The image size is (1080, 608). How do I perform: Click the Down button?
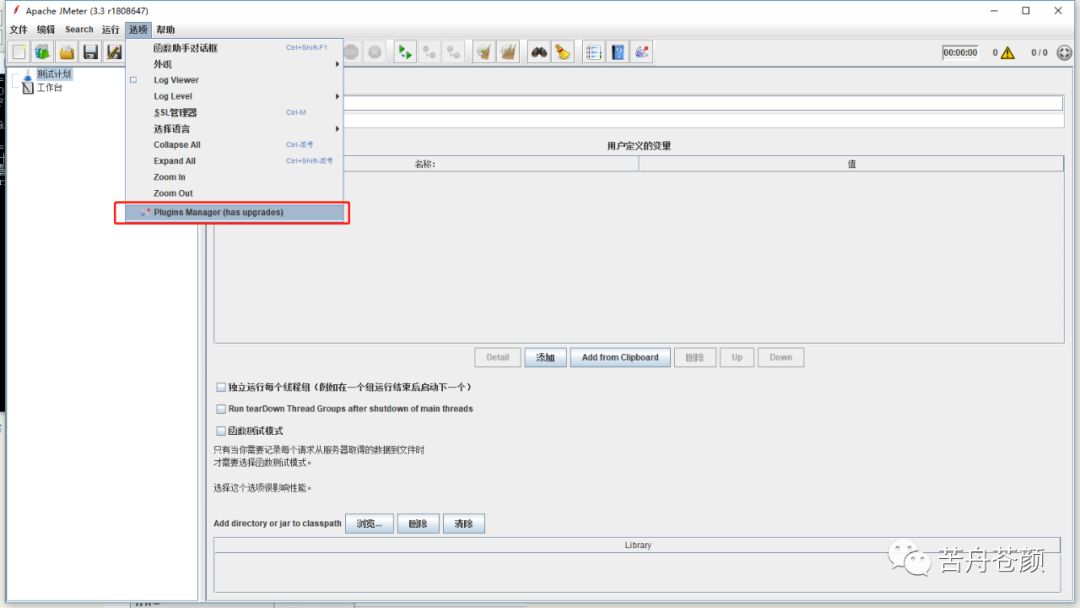tap(780, 357)
